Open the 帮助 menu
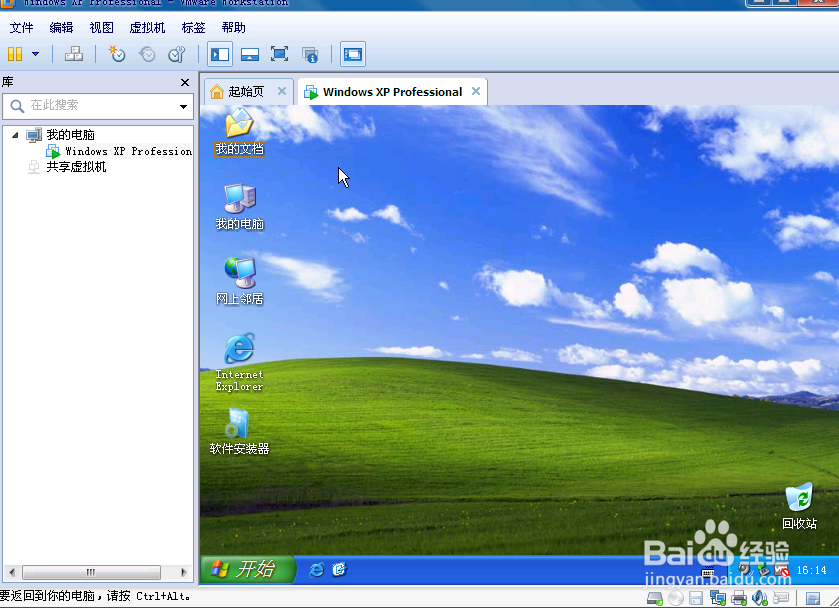The height and width of the screenshot is (608, 839). [x=233, y=27]
